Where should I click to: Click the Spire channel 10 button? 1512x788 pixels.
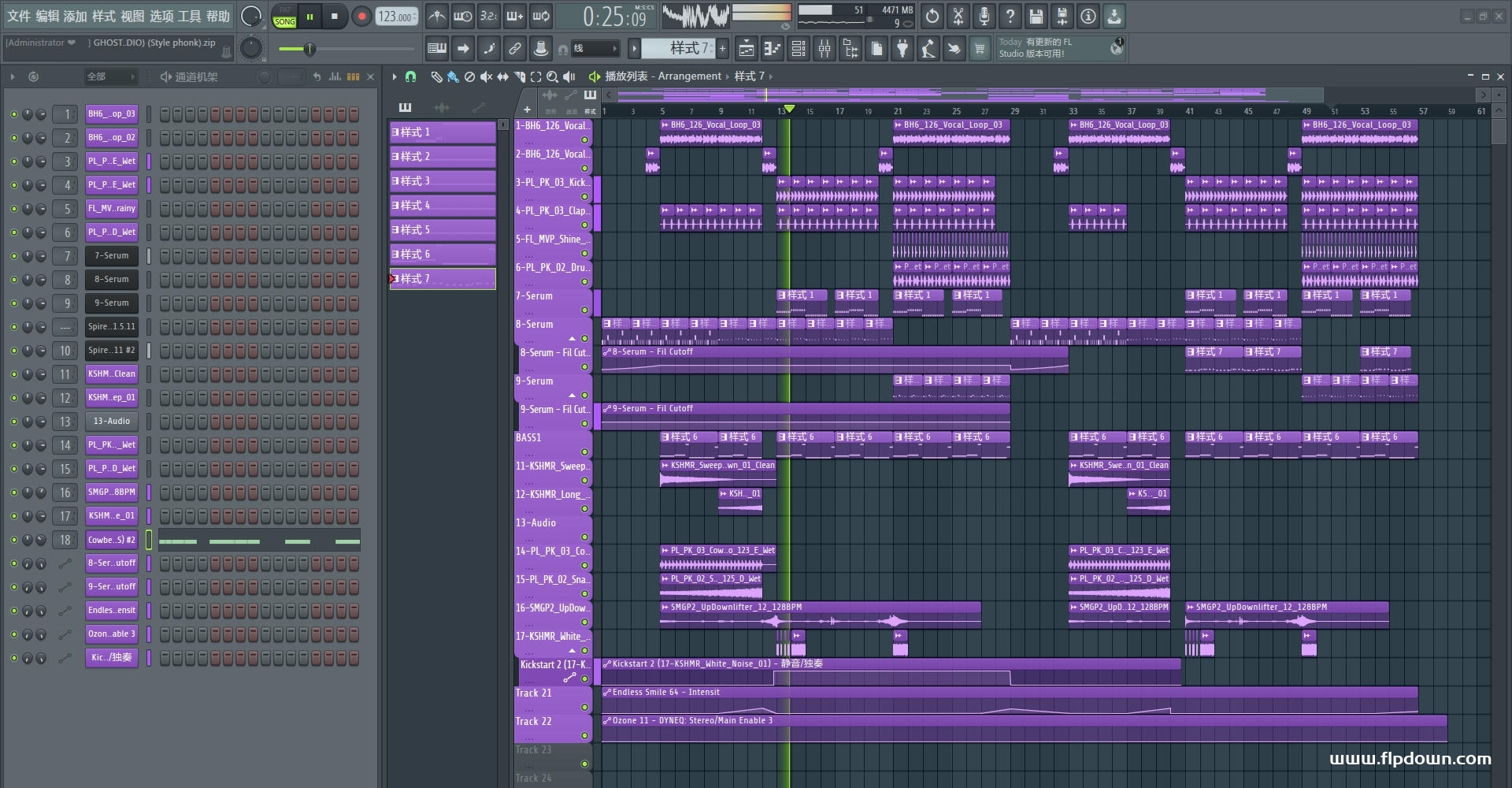111,351
